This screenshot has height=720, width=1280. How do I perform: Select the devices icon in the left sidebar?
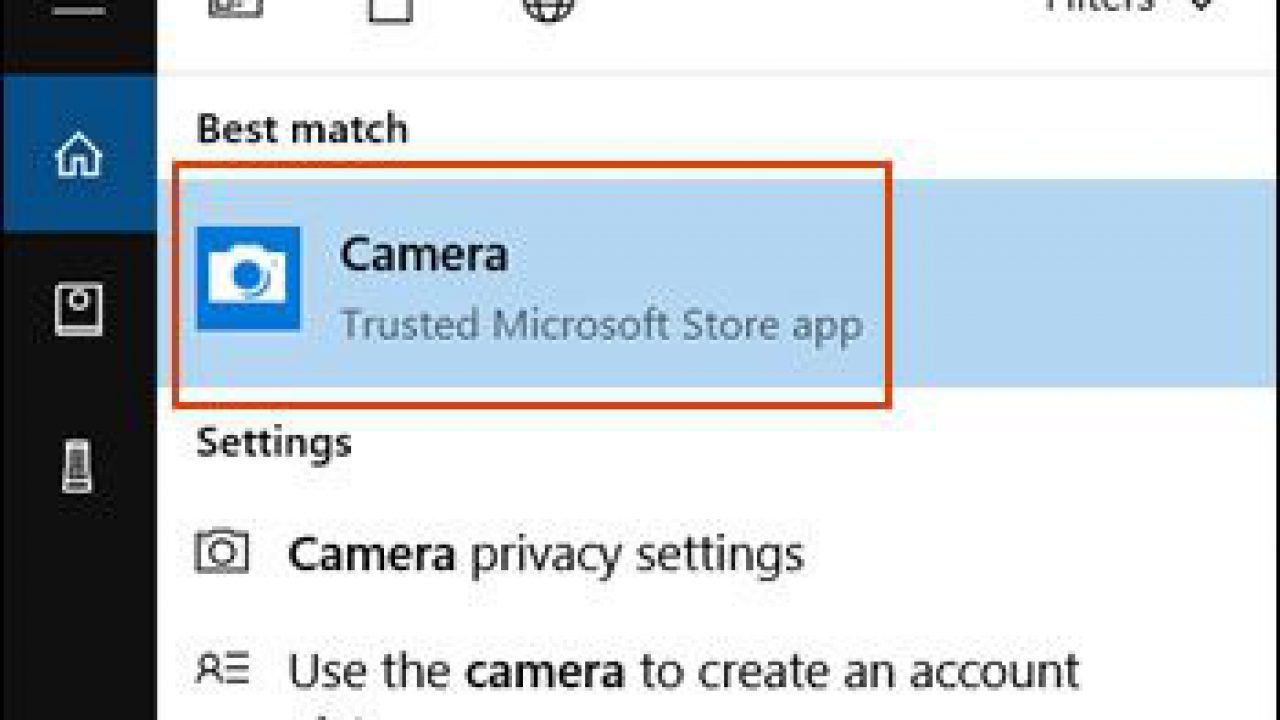click(78, 466)
